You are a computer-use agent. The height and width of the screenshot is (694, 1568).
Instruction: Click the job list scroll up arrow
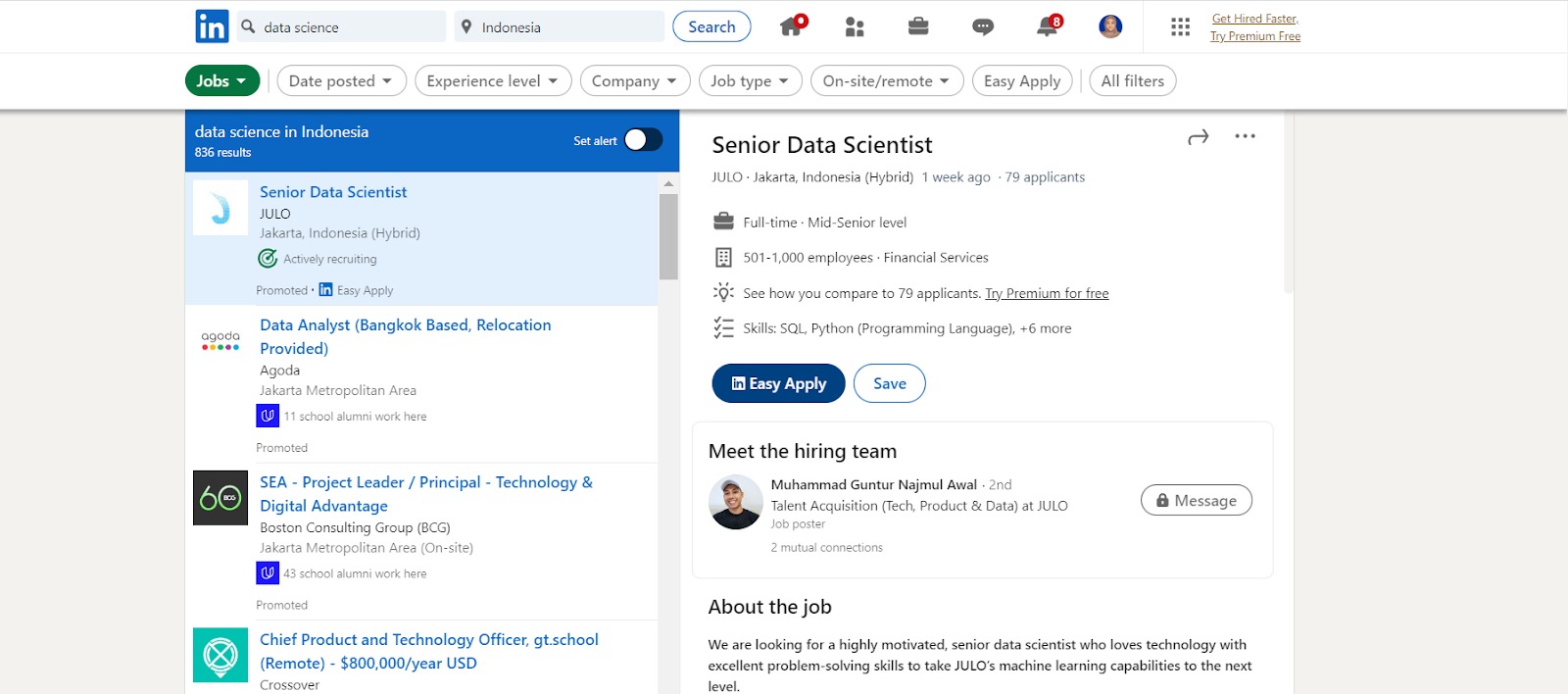click(668, 183)
